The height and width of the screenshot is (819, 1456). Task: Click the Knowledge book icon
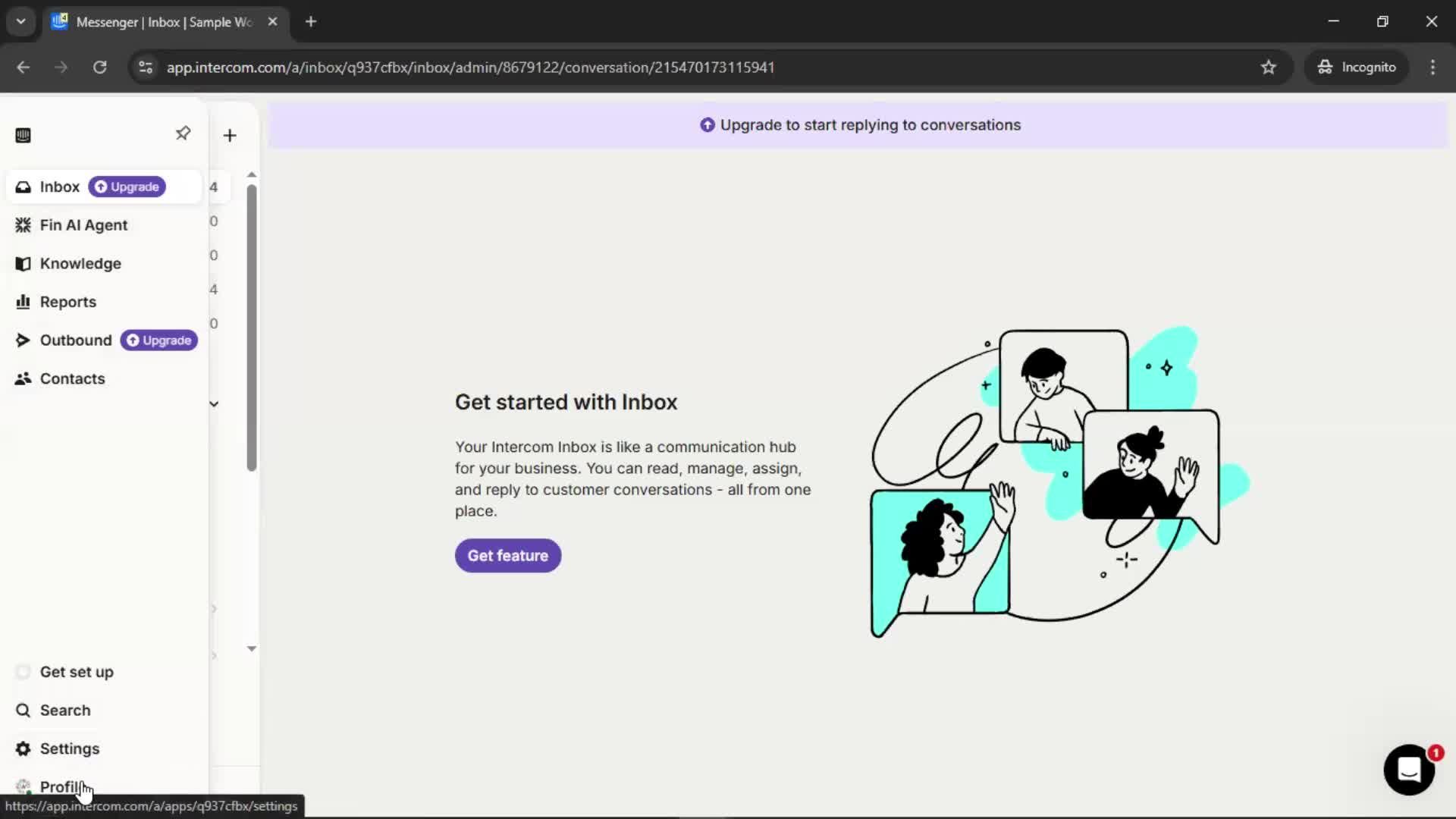[x=24, y=263]
